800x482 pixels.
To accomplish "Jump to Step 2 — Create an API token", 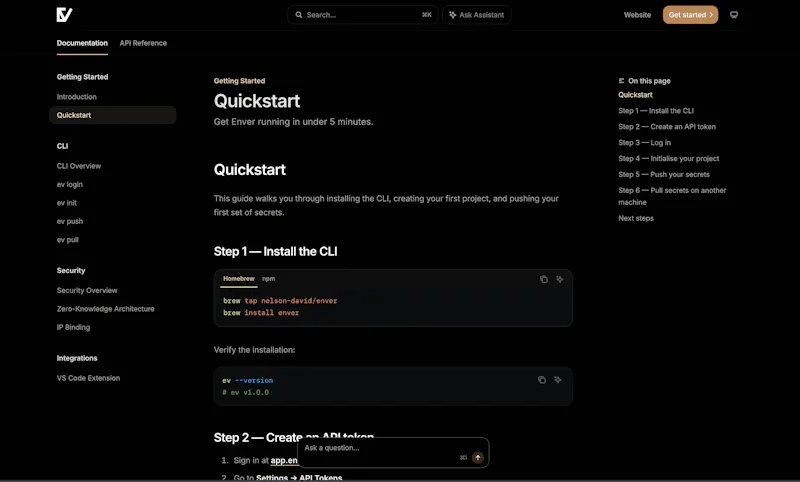I will coord(667,126).
